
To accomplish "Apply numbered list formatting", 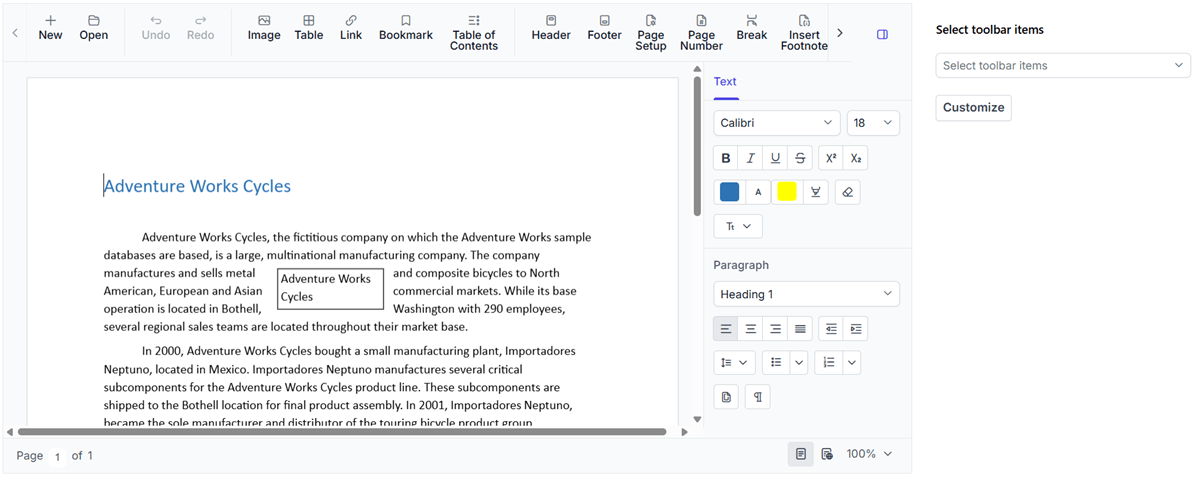I will (829, 363).
